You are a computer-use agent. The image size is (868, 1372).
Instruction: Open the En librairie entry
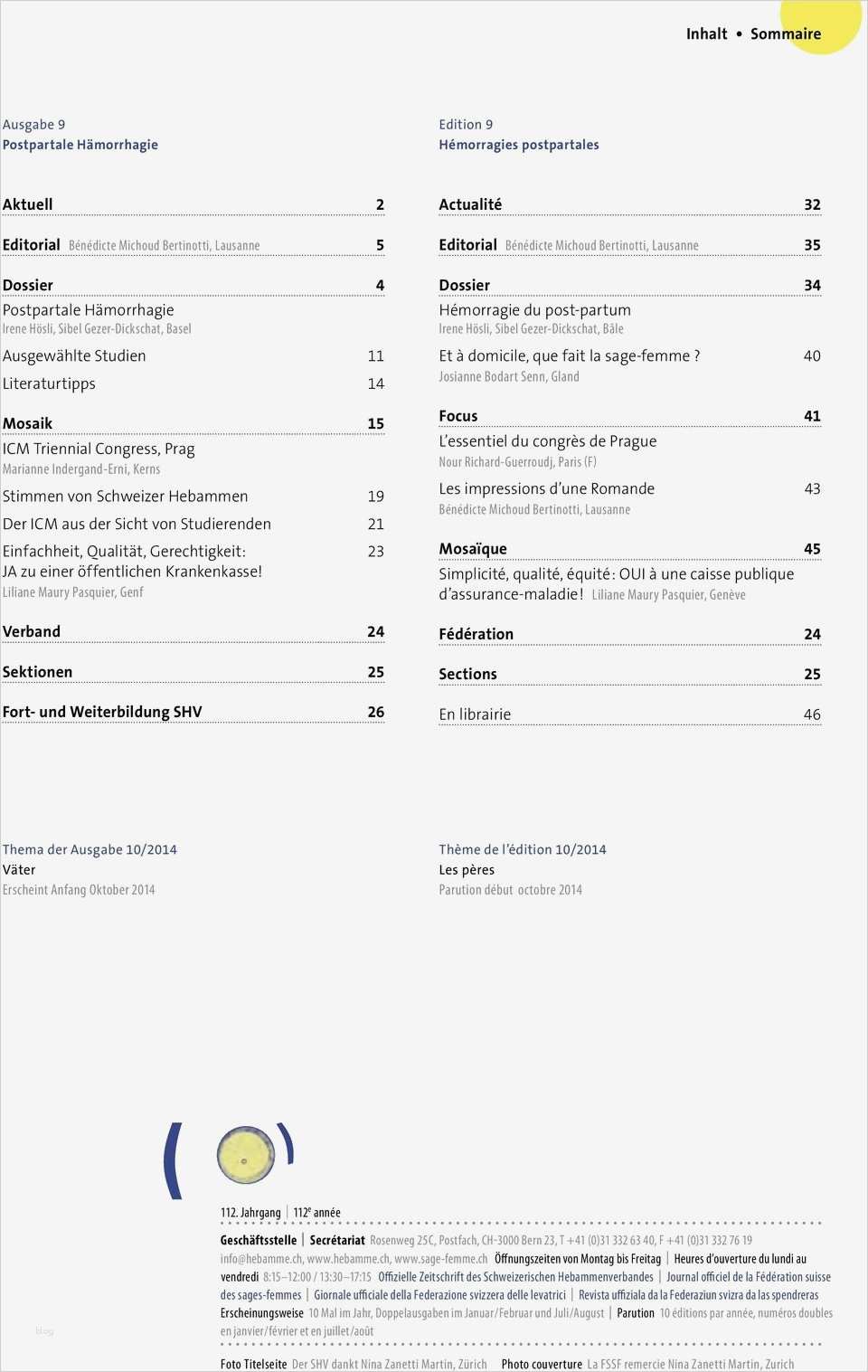pyautogui.click(x=475, y=714)
